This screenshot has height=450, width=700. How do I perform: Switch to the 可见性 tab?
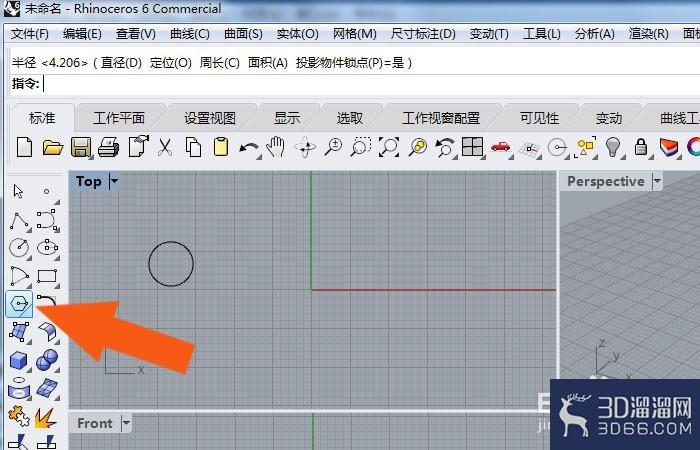click(x=539, y=118)
